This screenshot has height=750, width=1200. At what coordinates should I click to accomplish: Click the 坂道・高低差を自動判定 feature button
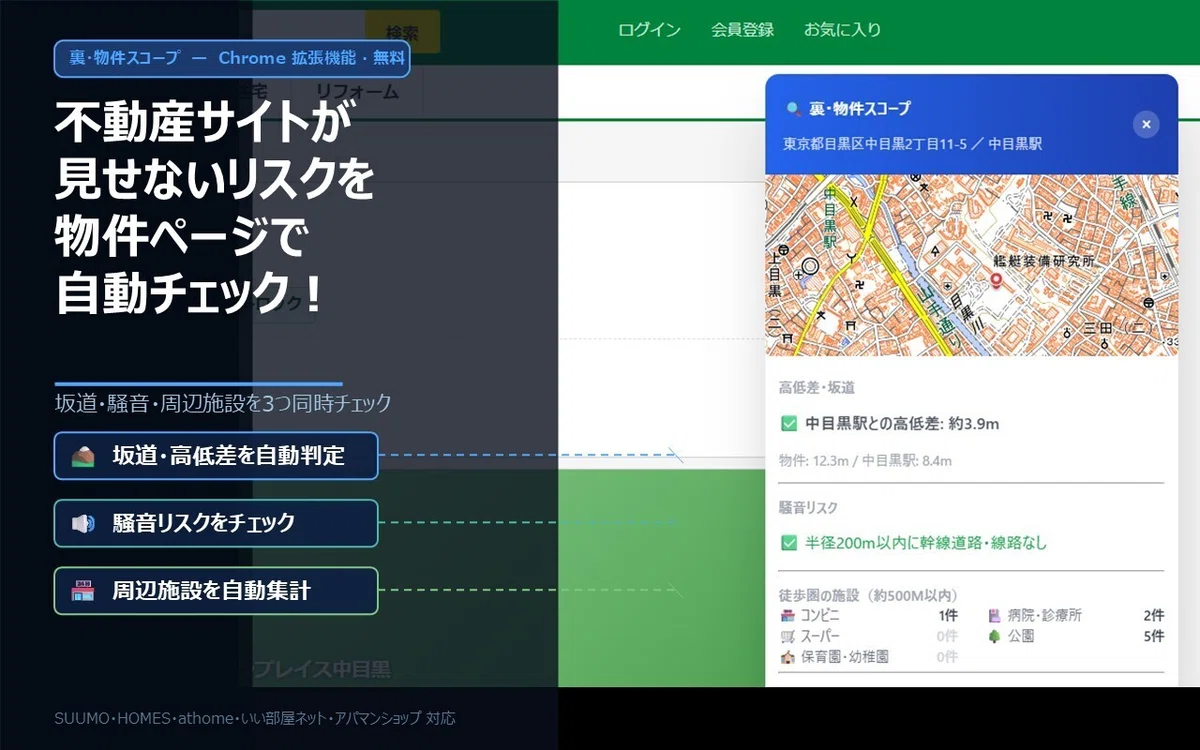coord(216,456)
